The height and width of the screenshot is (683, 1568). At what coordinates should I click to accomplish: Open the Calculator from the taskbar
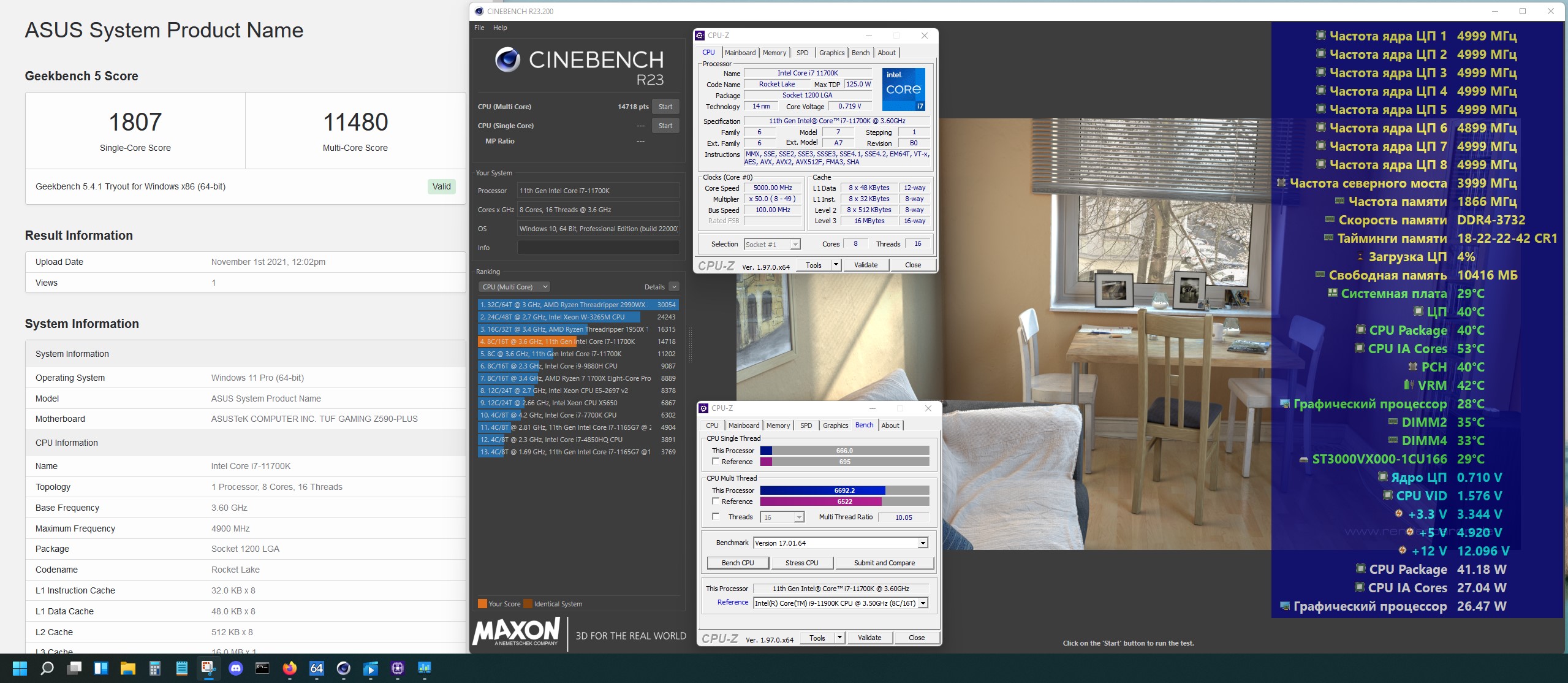(155, 668)
